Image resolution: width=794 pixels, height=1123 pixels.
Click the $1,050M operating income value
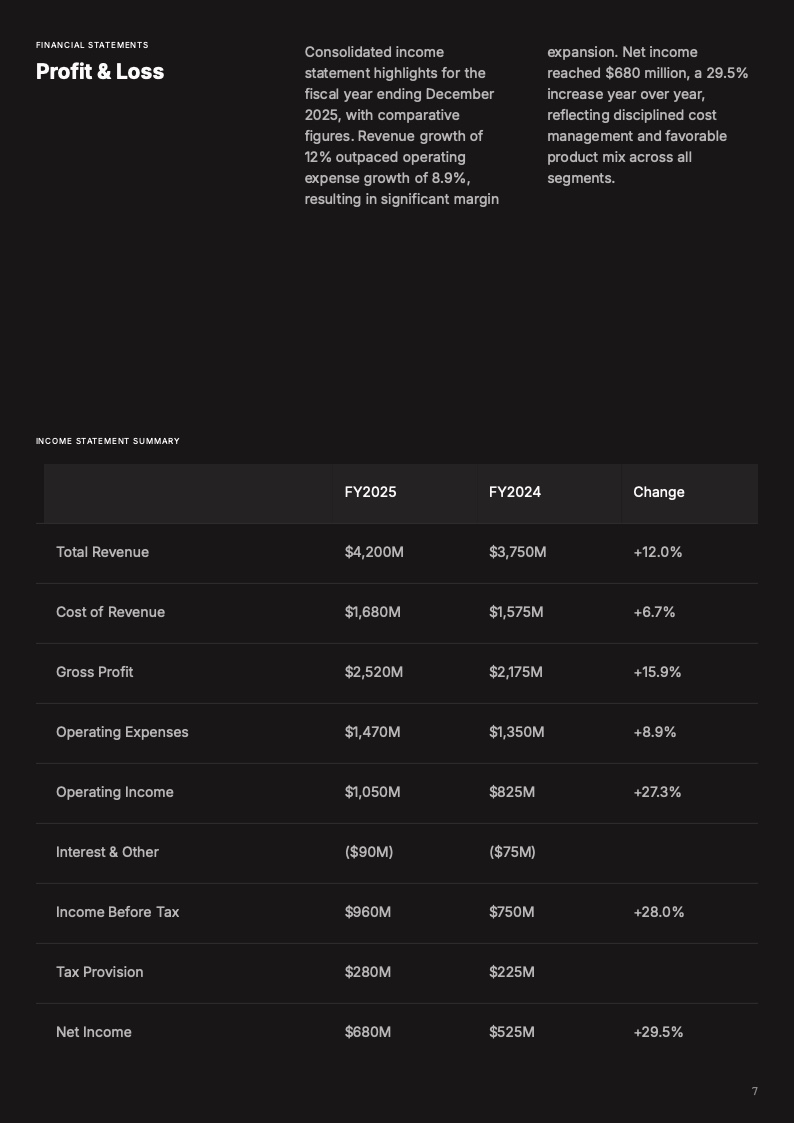372,792
